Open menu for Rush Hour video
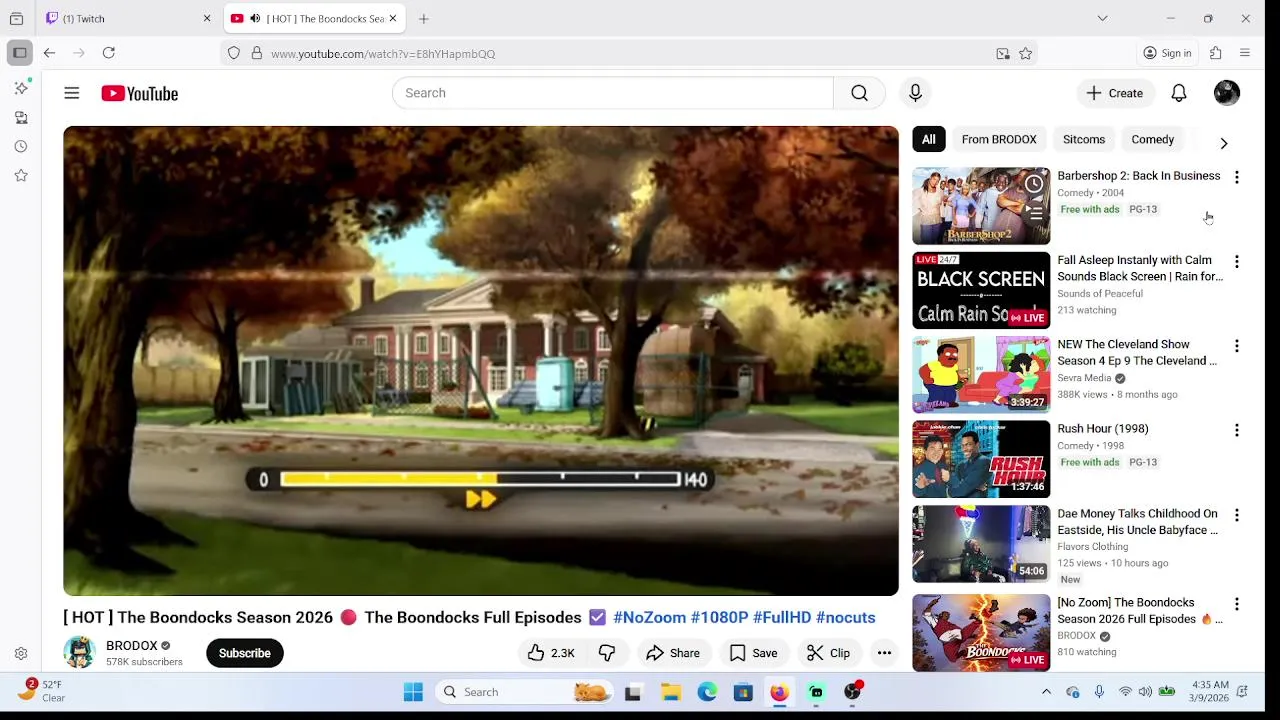The image size is (1280, 720). pos(1236,430)
